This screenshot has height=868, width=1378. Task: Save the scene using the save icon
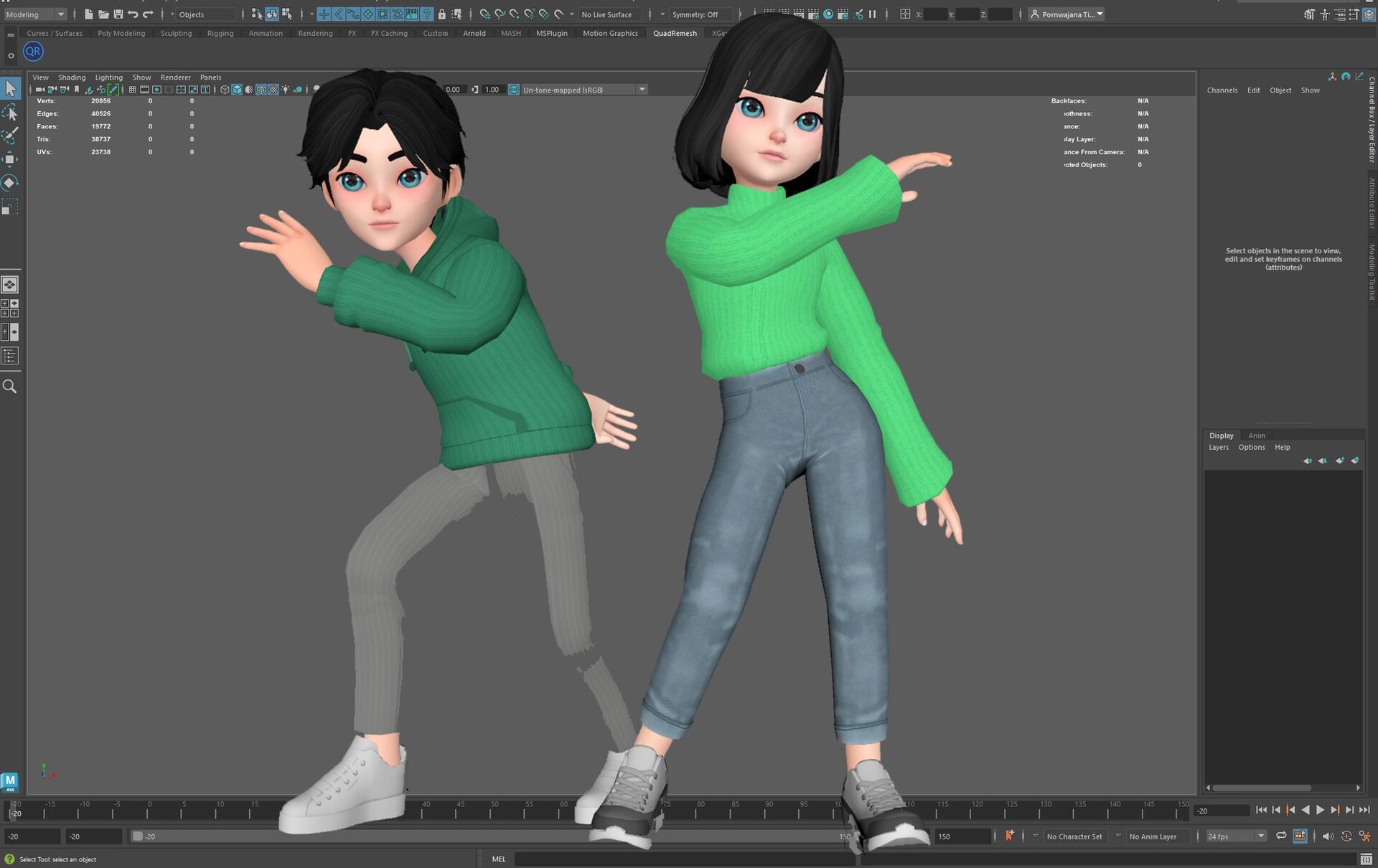point(118,14)
